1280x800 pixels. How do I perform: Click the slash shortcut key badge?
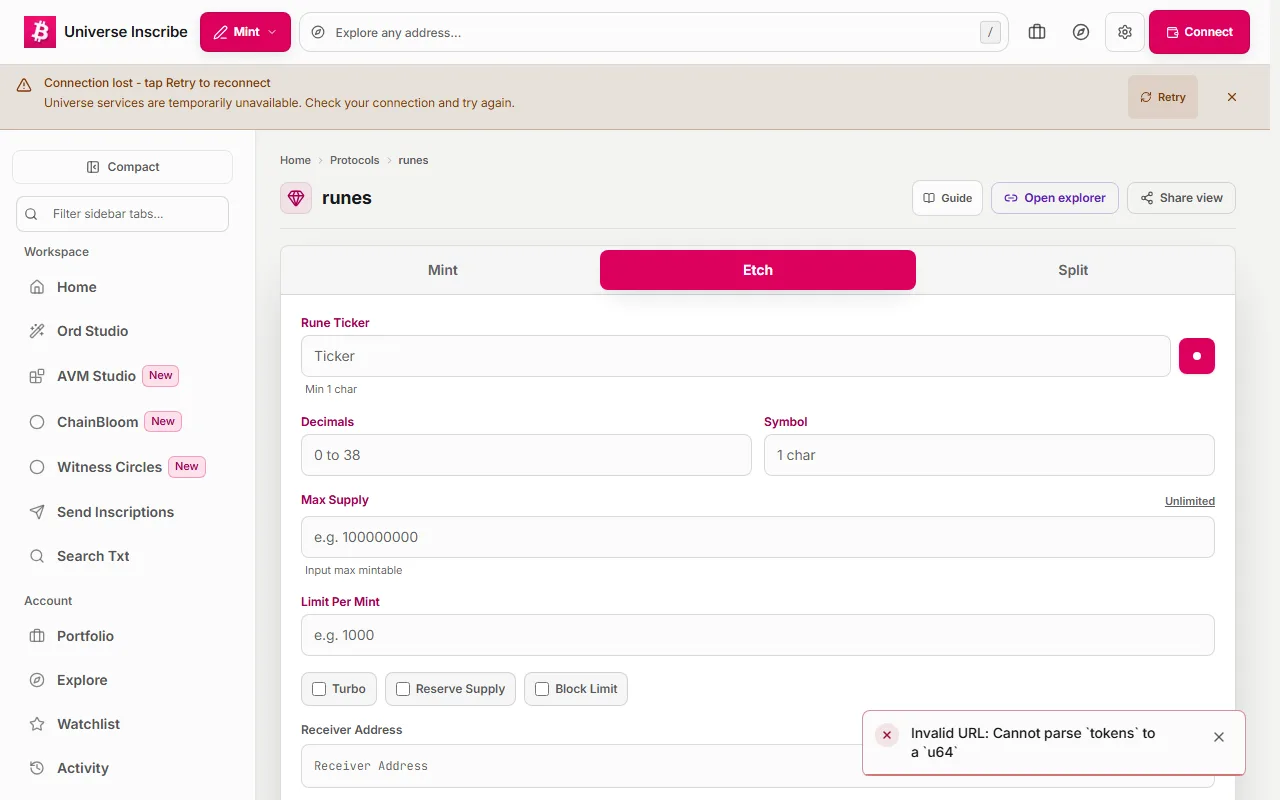990,32
